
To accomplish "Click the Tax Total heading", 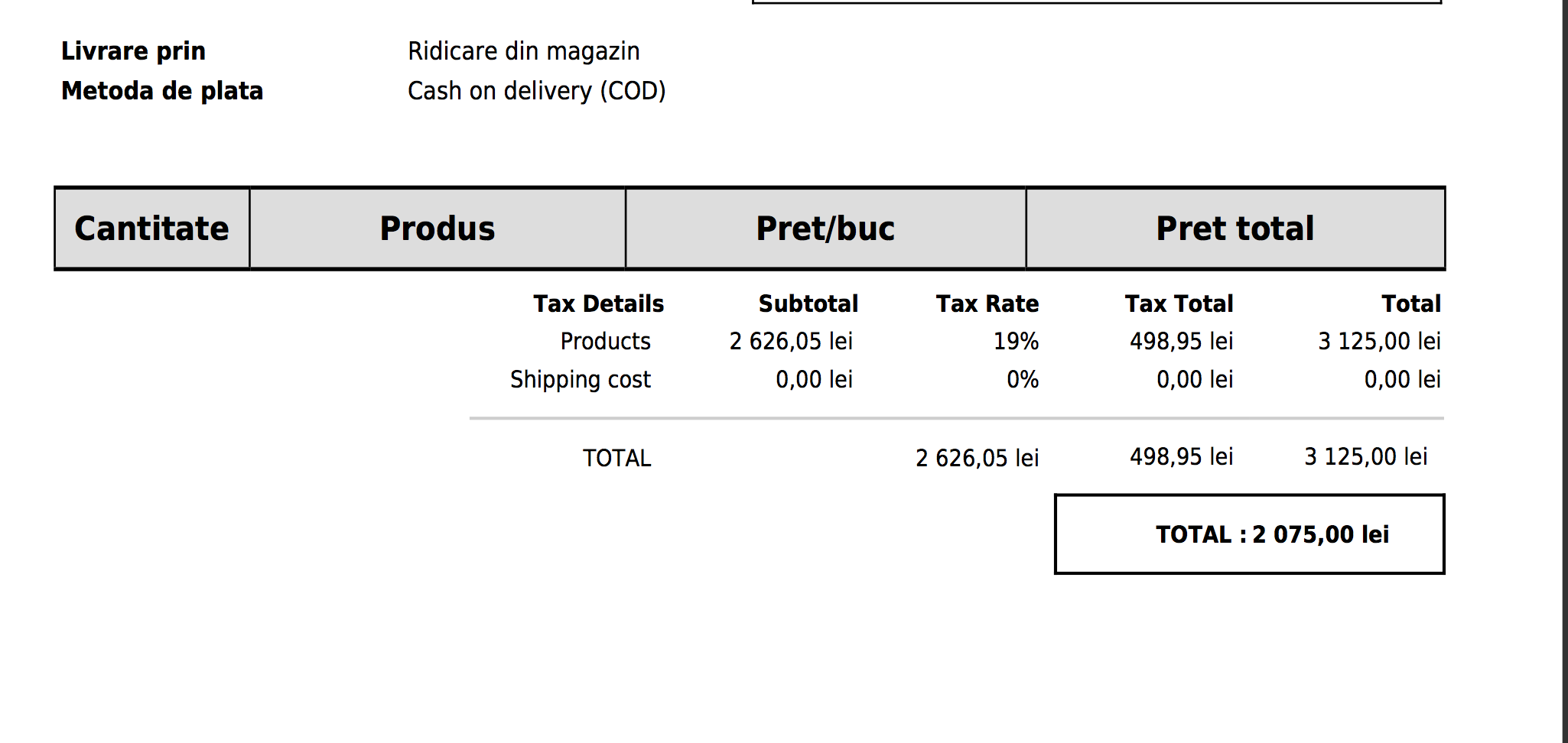I will point(1179,303).
